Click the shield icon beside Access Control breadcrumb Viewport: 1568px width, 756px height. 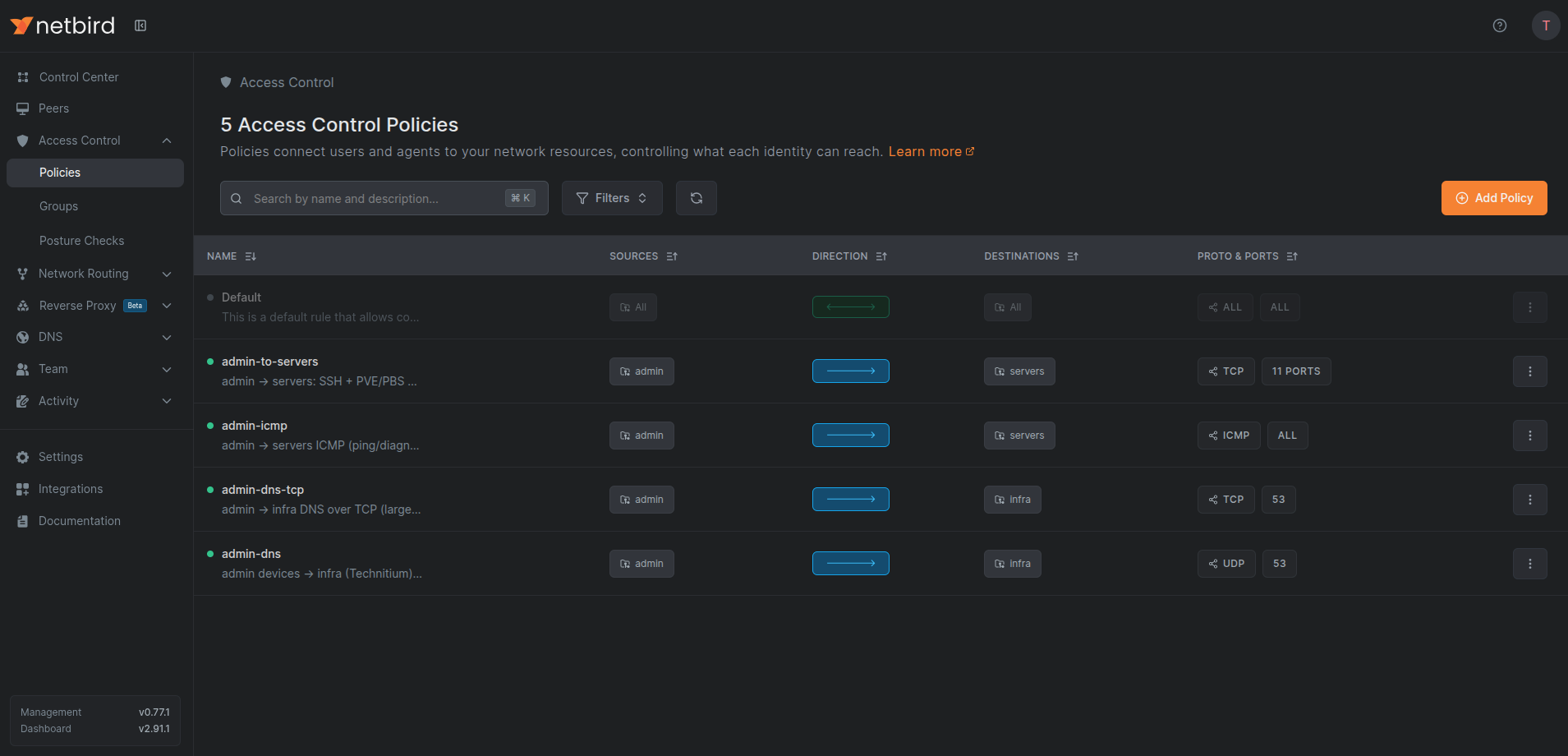coord(226,82)
